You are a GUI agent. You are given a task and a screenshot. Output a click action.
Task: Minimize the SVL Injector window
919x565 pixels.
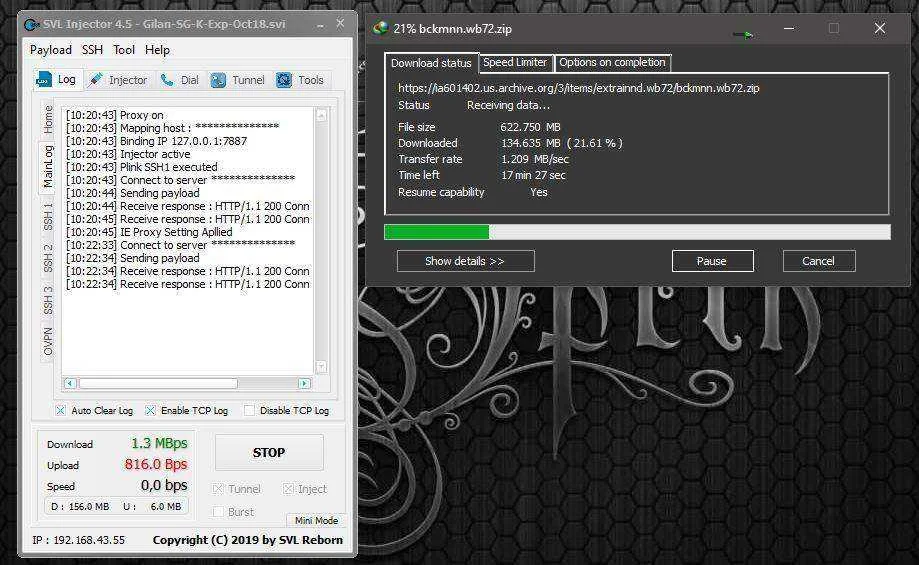pos(320,25)
